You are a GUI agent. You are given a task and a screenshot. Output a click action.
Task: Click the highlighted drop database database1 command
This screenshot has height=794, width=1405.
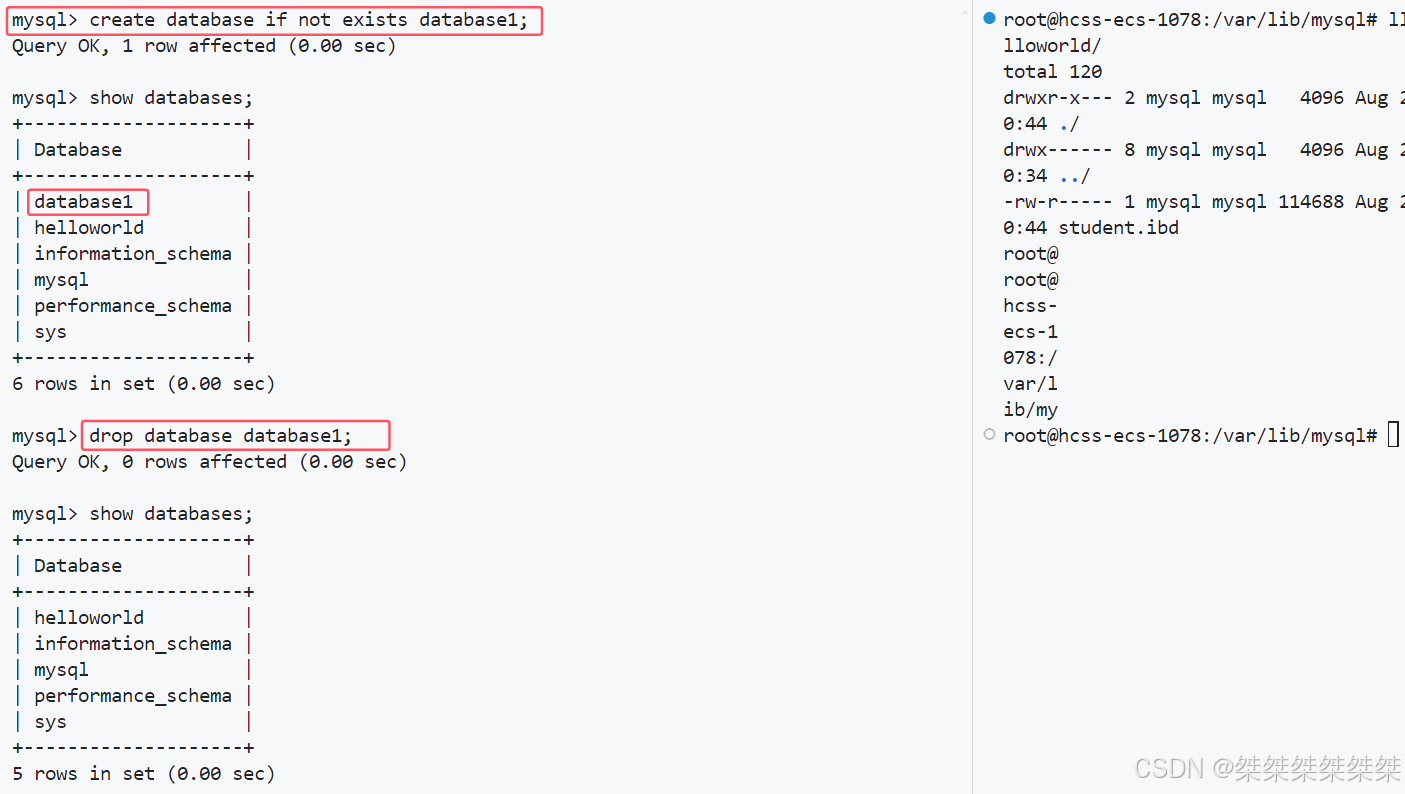(235, 434)
